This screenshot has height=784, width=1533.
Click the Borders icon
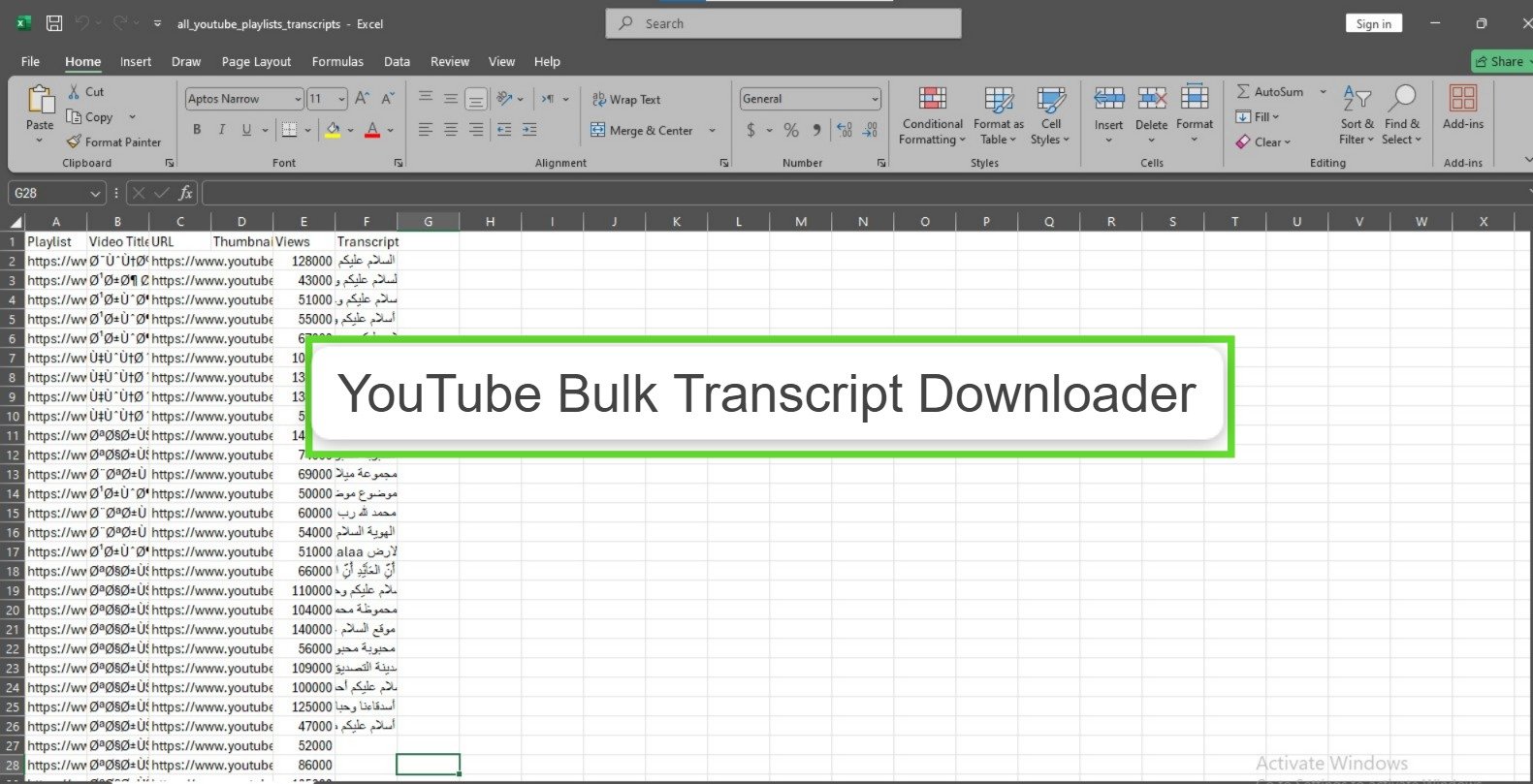coord(289,130)
